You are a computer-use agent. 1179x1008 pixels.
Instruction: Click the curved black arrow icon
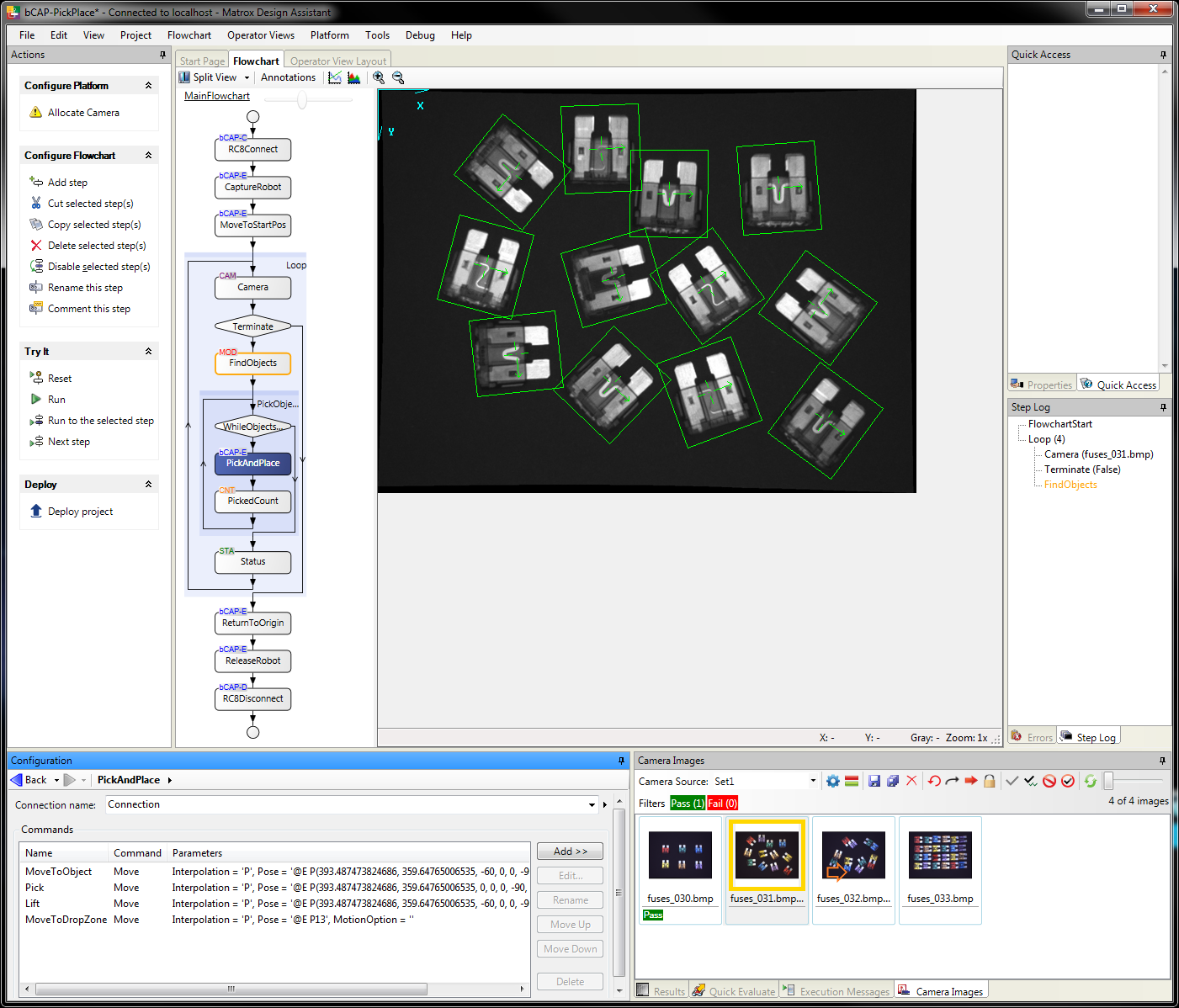pos(953,781)
